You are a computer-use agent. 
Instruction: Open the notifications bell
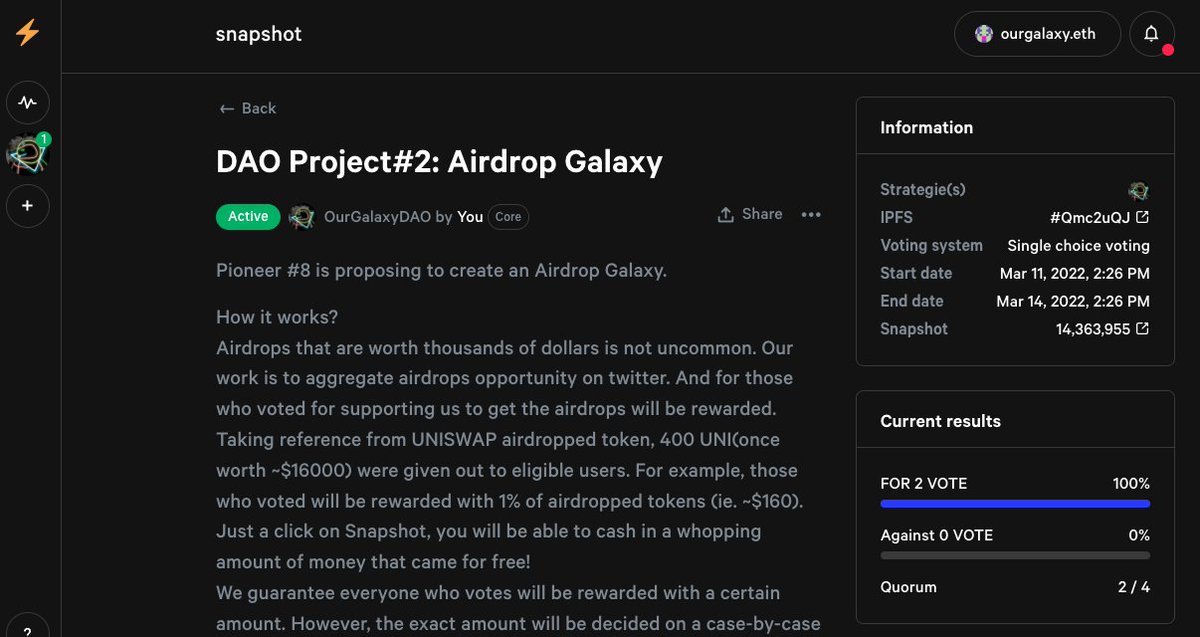(x=1151, y=34)
